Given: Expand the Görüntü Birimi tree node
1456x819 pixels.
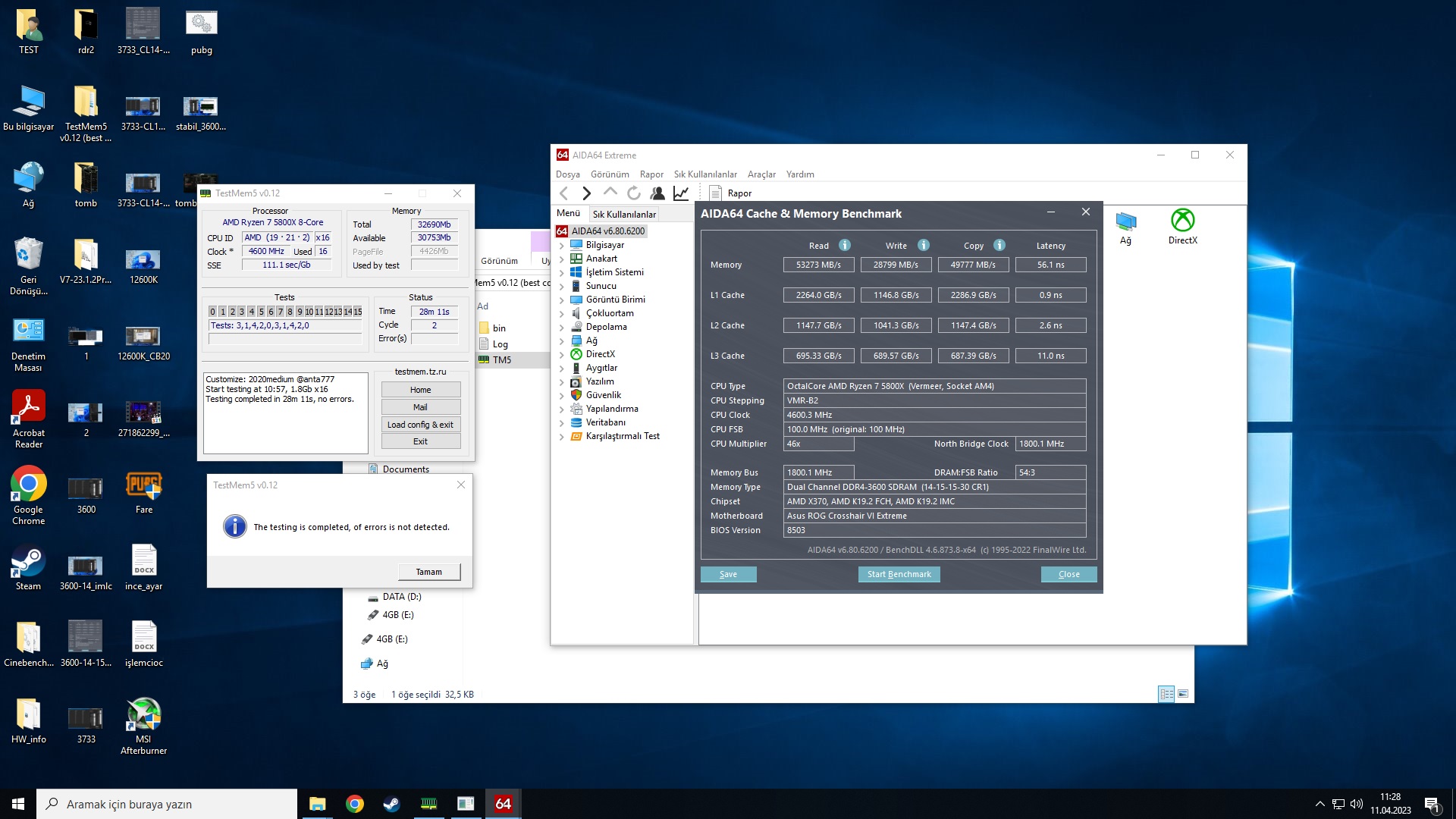Looking at the screenshot, I should click(x=561, y=300).
